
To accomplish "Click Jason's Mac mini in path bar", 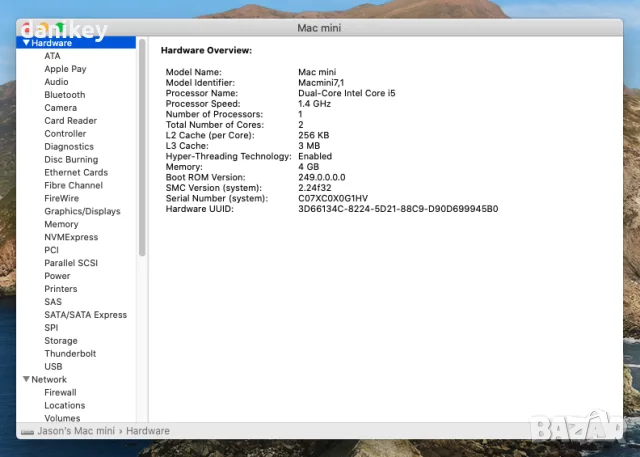I will 76,431.
